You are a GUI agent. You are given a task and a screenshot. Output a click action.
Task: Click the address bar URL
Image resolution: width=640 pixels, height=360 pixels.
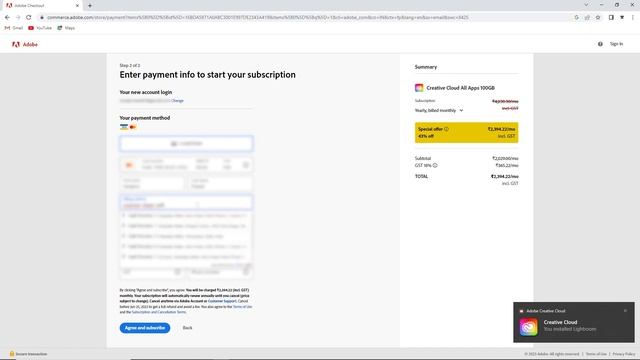pyautogui.click(x=258, y=18)
